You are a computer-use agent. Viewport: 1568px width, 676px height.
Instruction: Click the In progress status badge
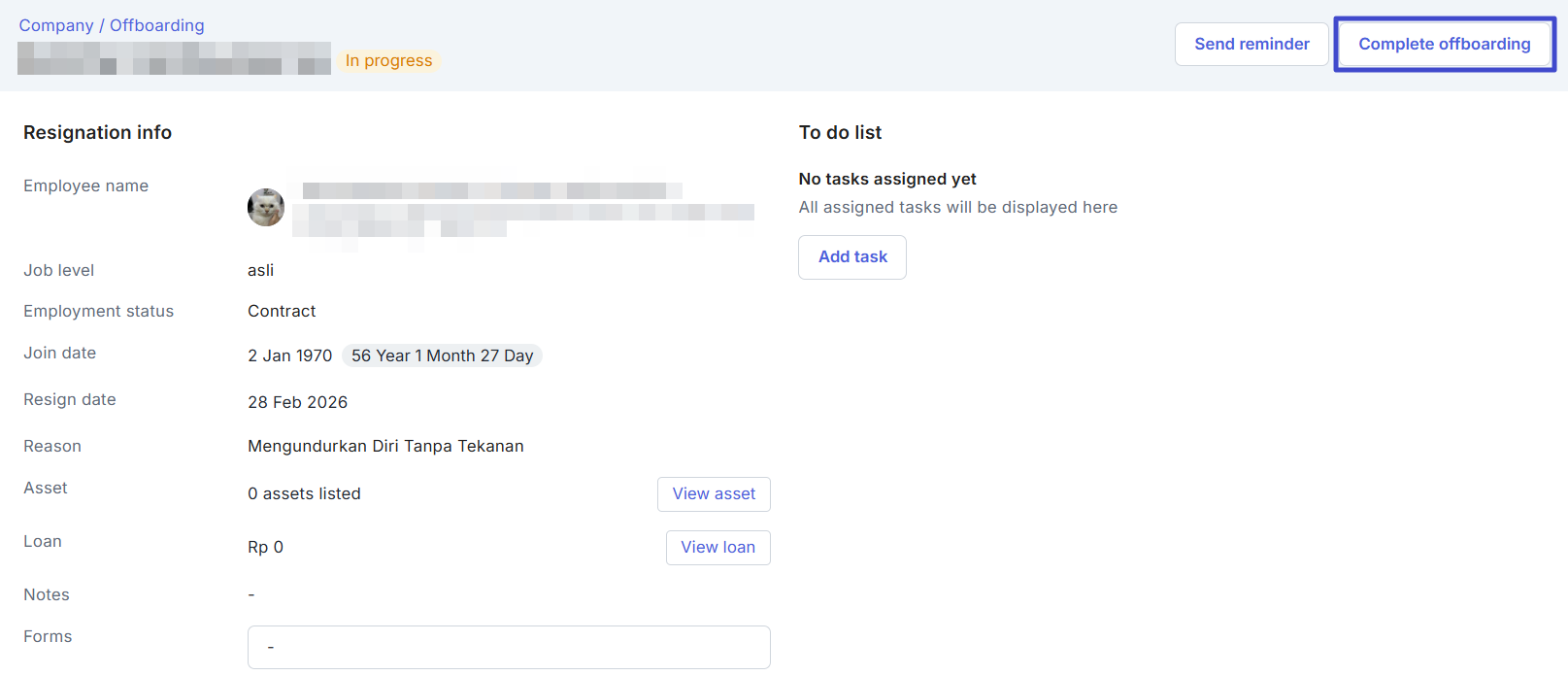coord(388,60)
